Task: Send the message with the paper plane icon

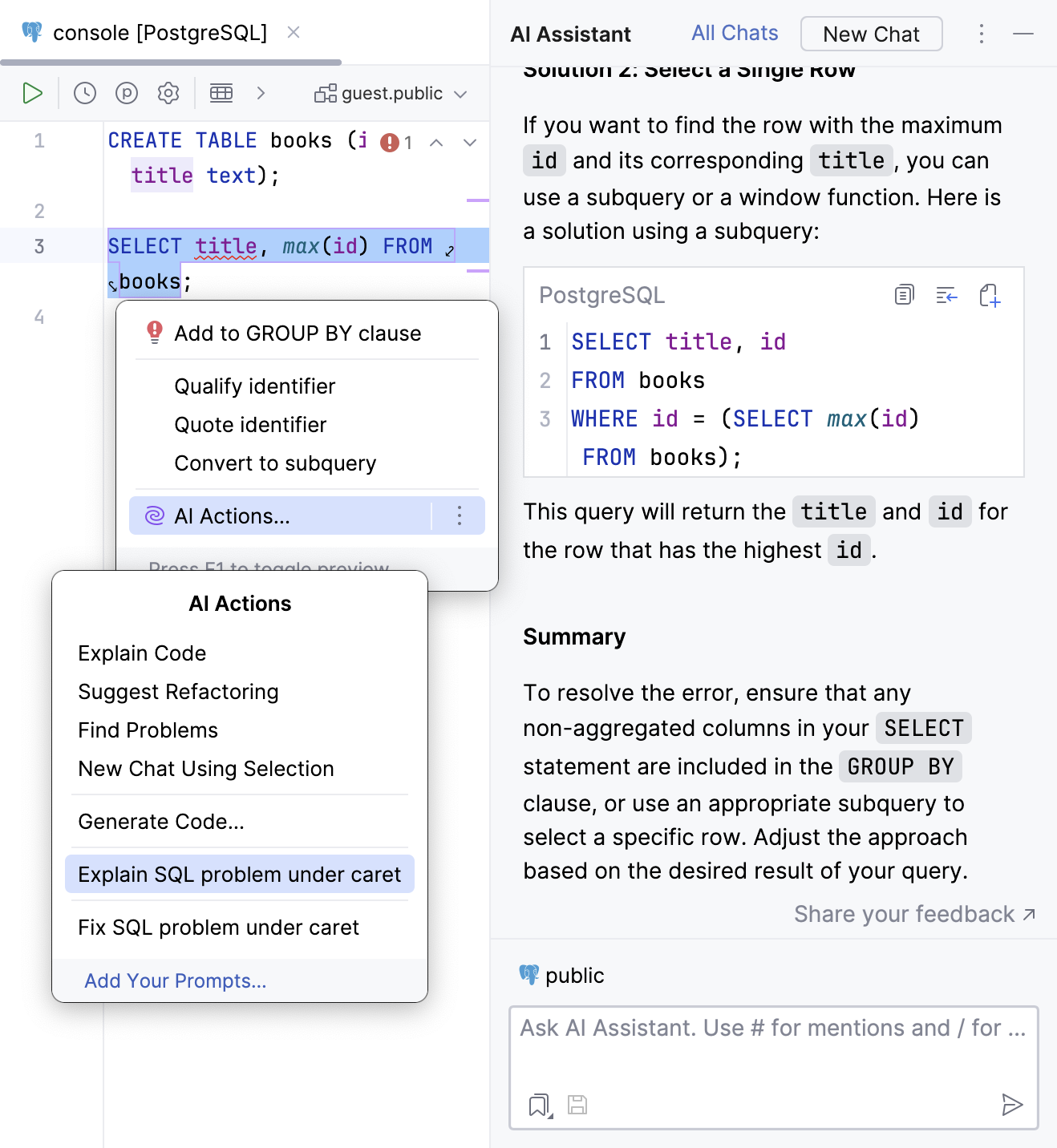Action: click(x=1012, y=1105)
